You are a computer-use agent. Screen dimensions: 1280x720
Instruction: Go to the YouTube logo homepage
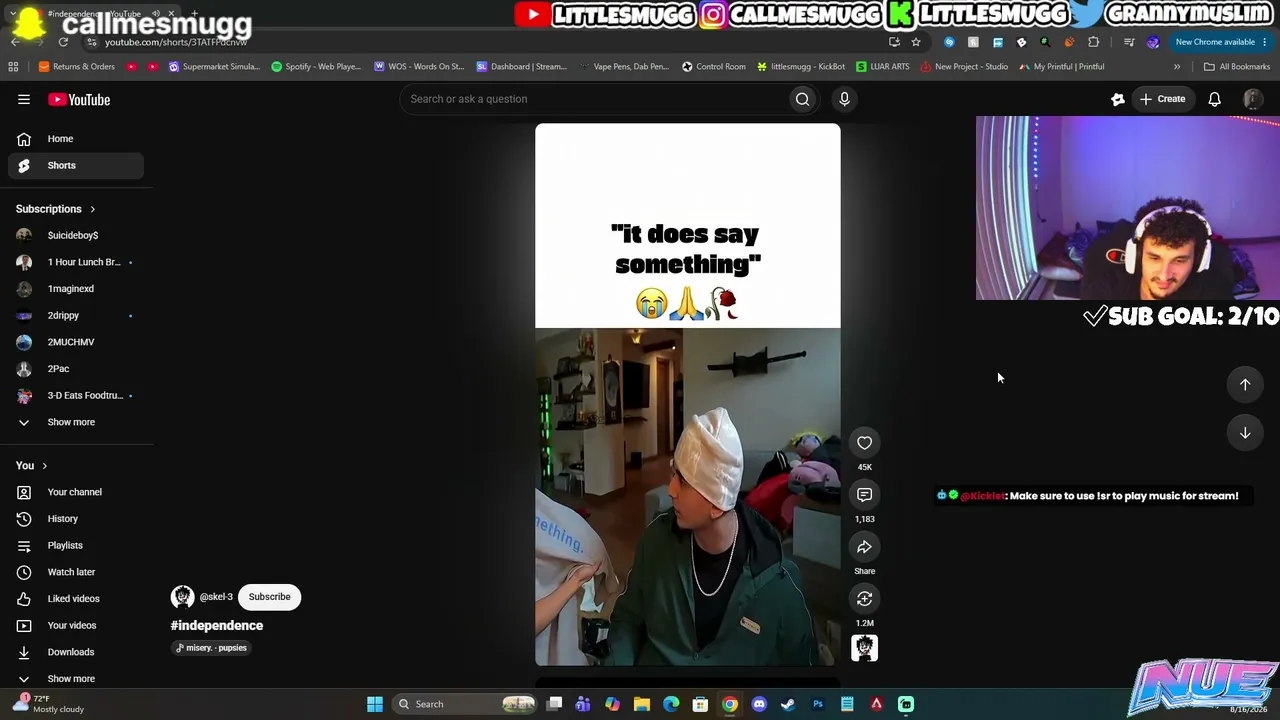(79, 99)
